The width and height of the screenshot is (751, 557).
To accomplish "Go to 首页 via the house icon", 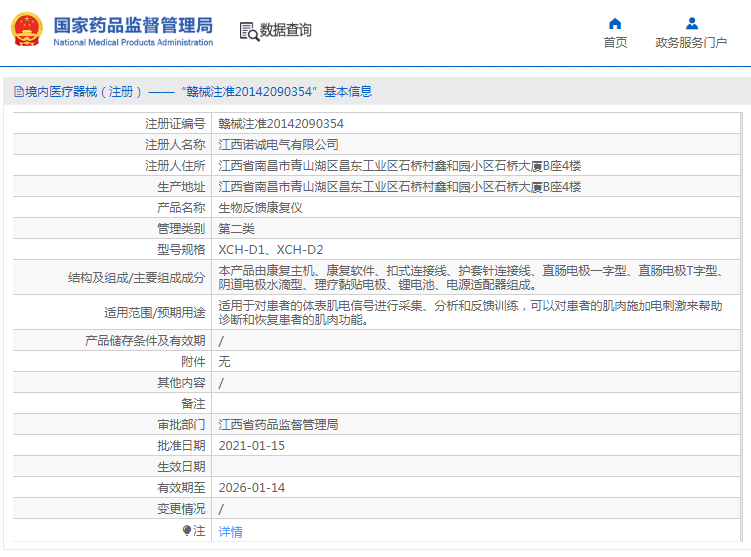I will click(x=615, y=23).
